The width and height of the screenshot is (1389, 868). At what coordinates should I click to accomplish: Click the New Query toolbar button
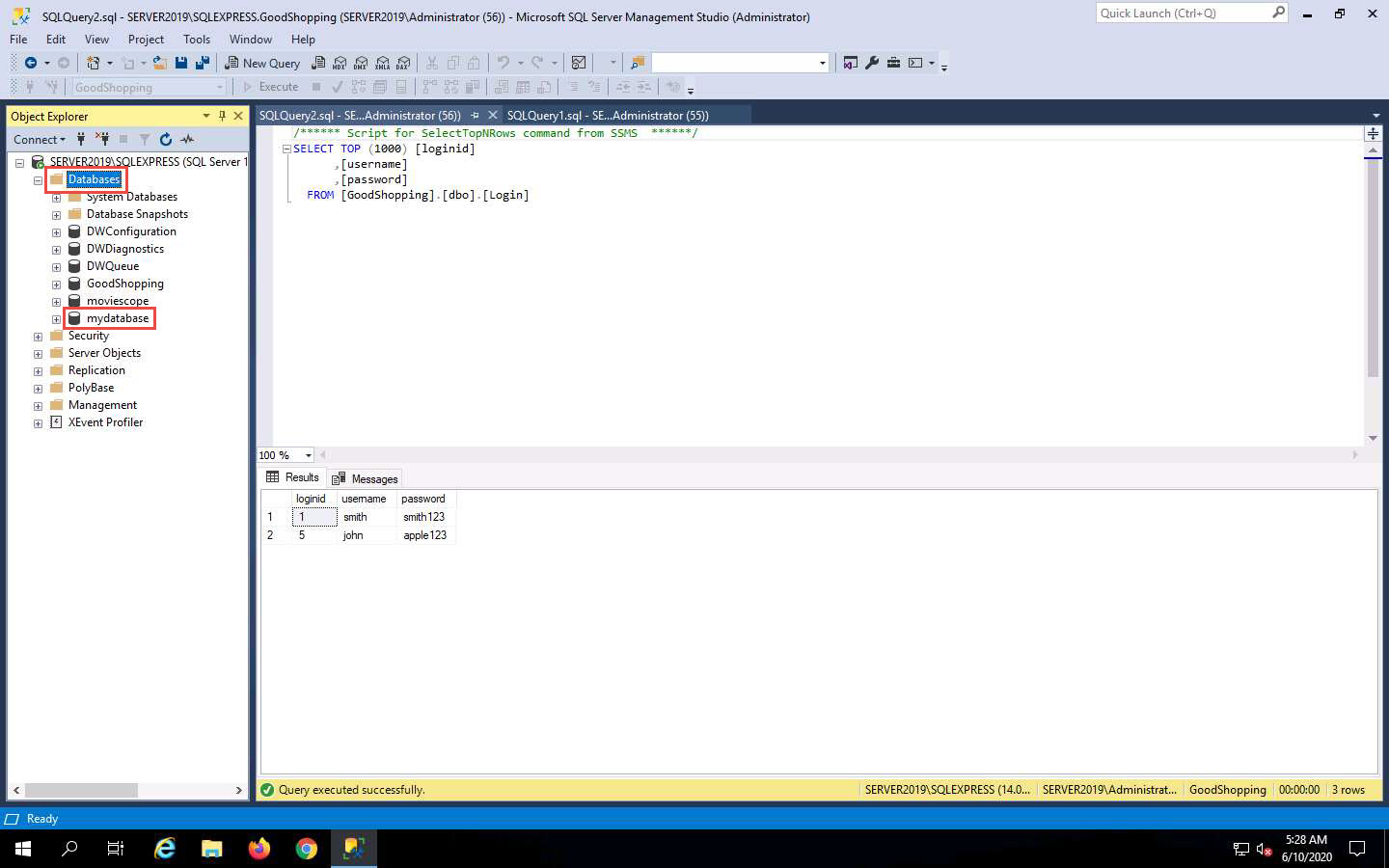[262, 63]
